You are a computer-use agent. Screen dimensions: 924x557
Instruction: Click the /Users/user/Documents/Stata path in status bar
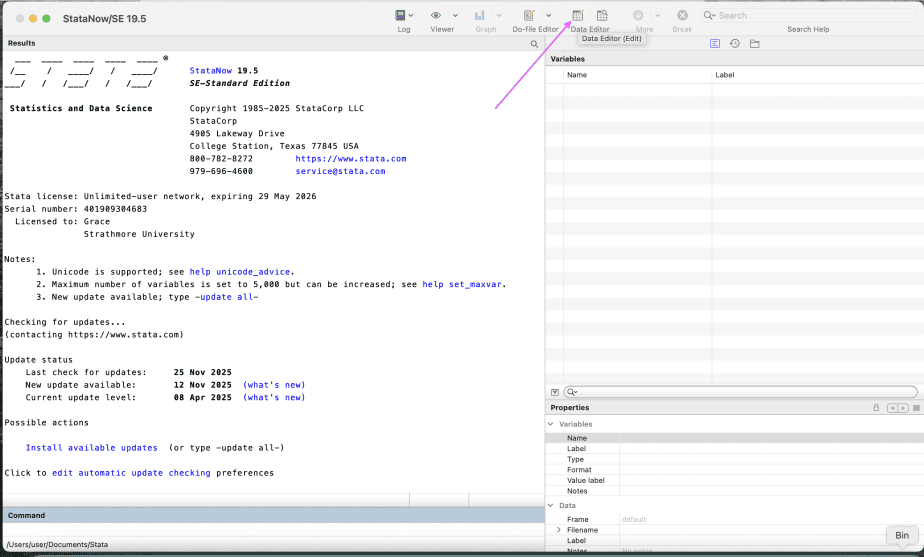(x=57, y=545)
